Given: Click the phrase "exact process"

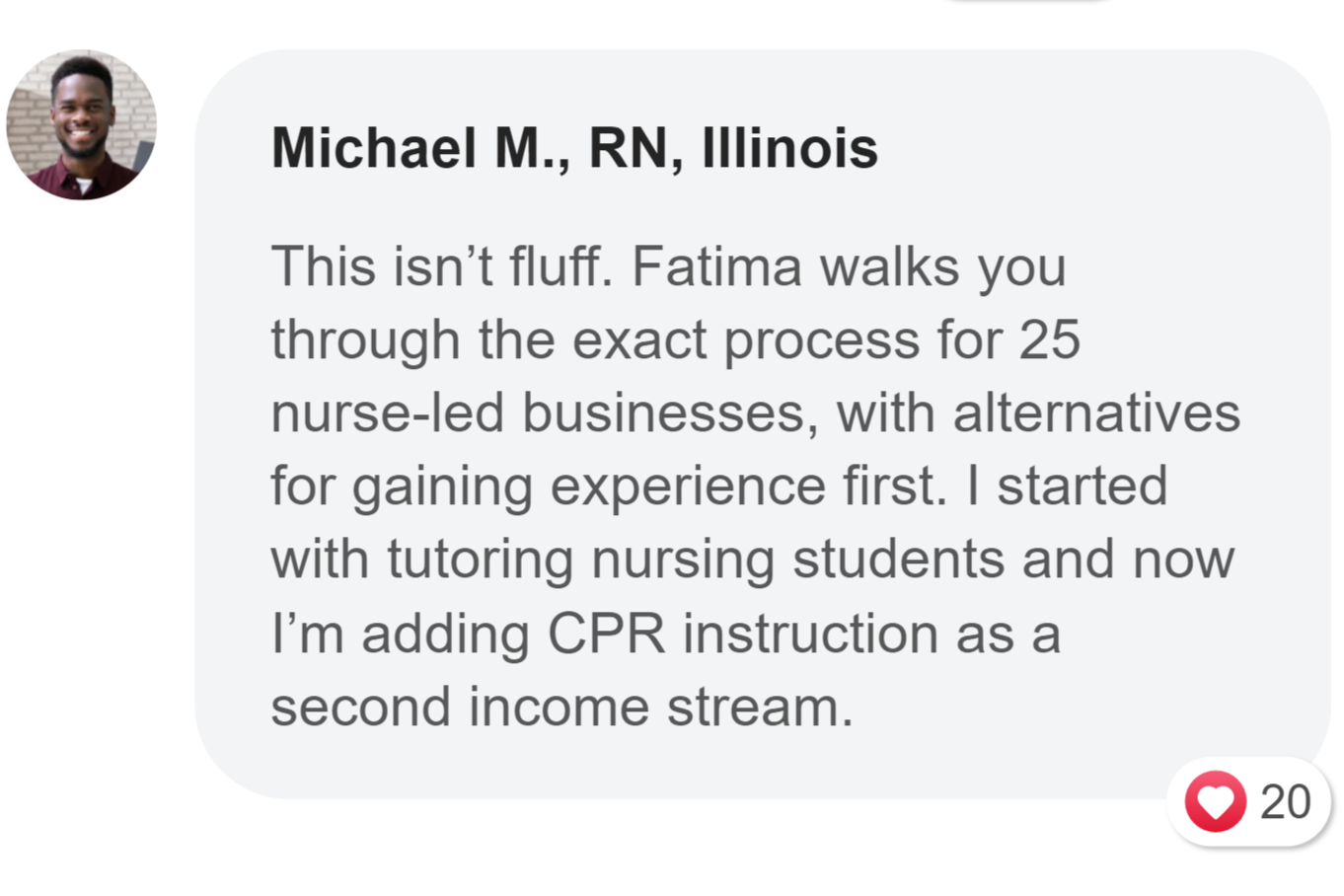Looking at the screenshot, I should tap(746, 339).
